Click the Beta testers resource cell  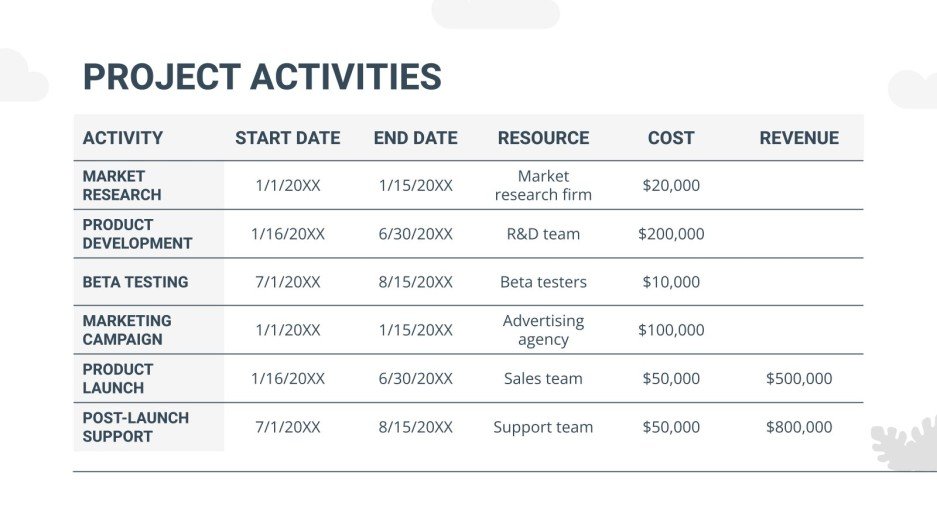[543, 282]
